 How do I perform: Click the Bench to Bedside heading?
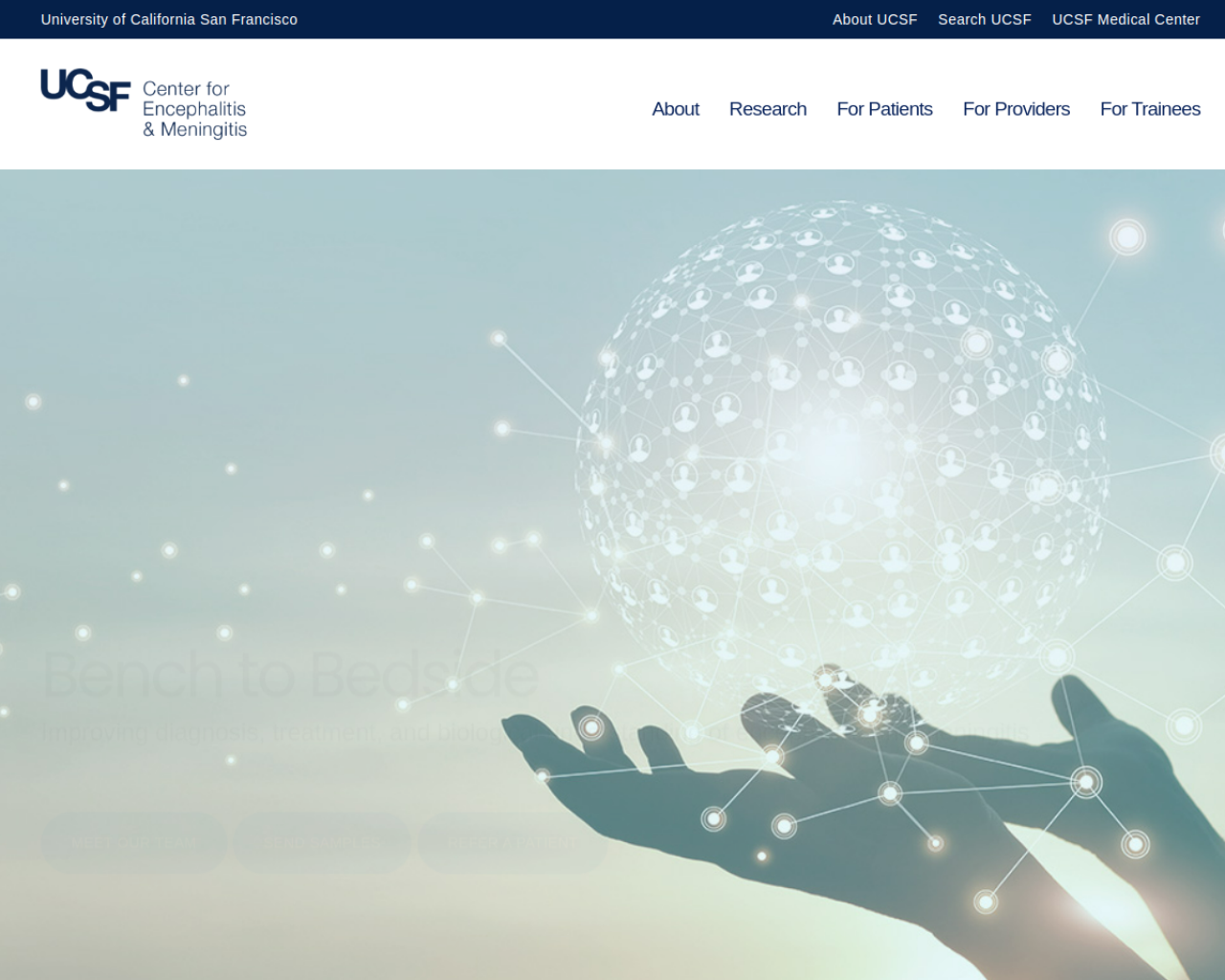290,674
